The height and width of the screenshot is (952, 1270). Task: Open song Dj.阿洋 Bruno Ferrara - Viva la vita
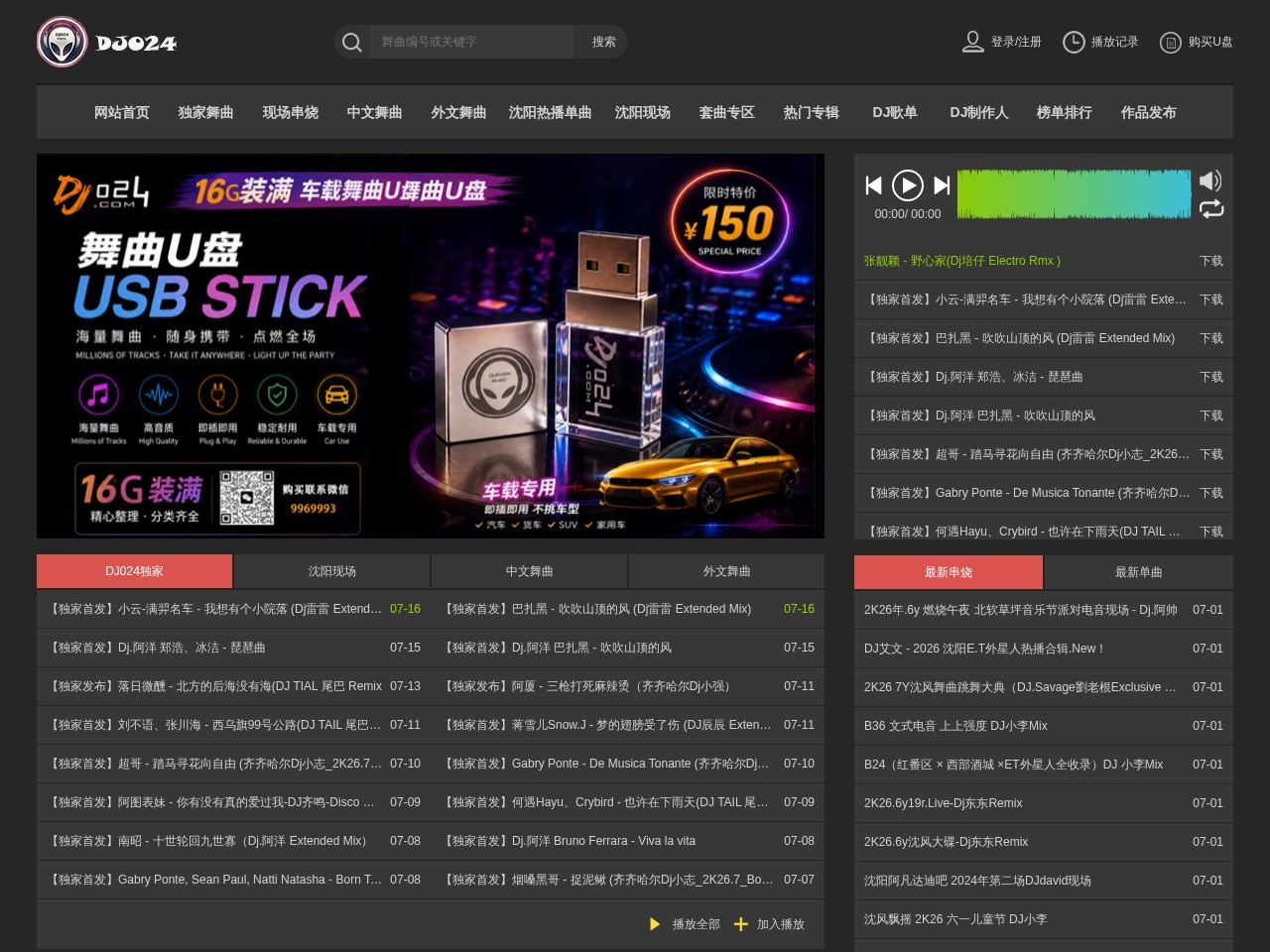click(x=569, y=841)
